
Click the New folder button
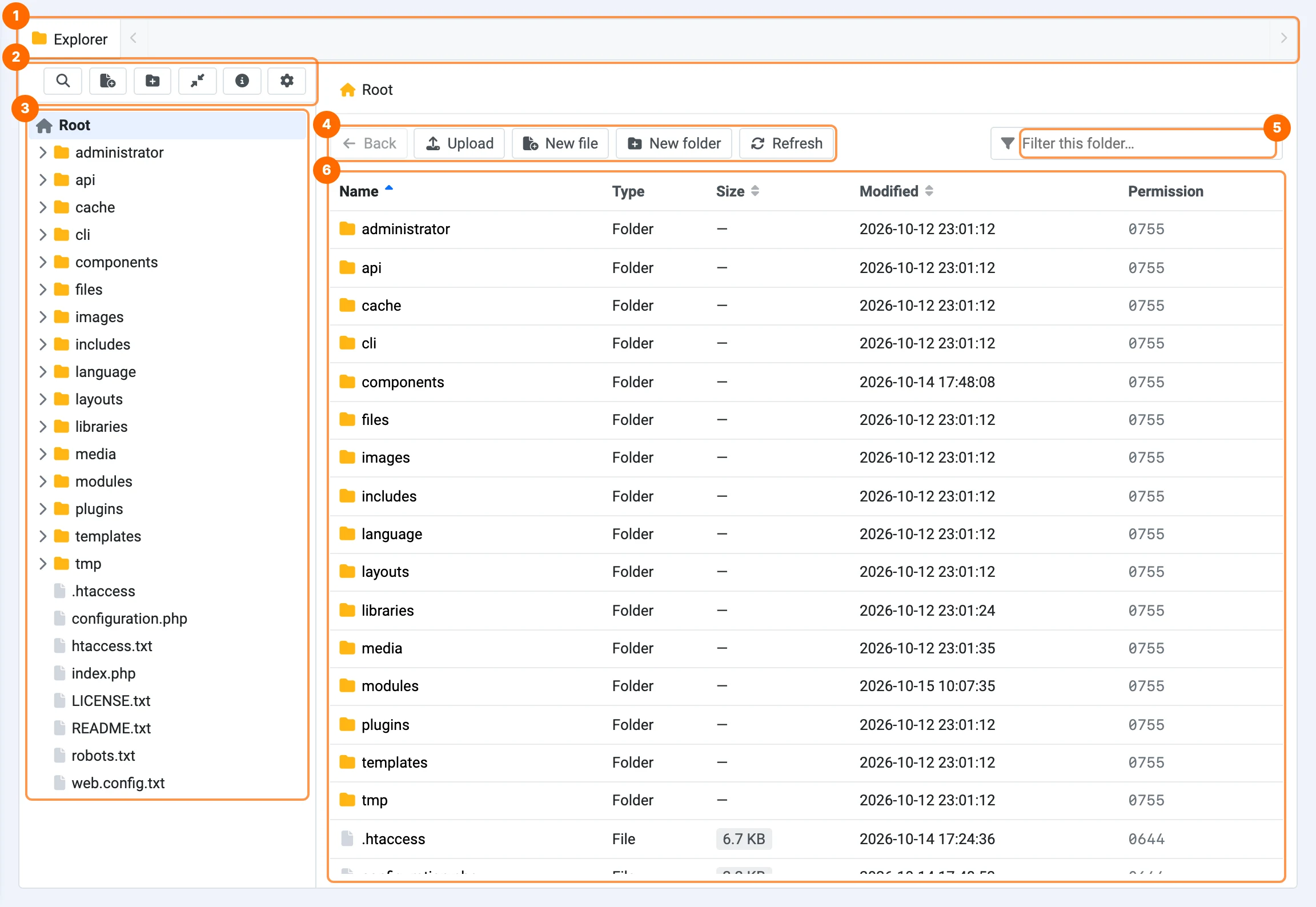tap(674, 143)
